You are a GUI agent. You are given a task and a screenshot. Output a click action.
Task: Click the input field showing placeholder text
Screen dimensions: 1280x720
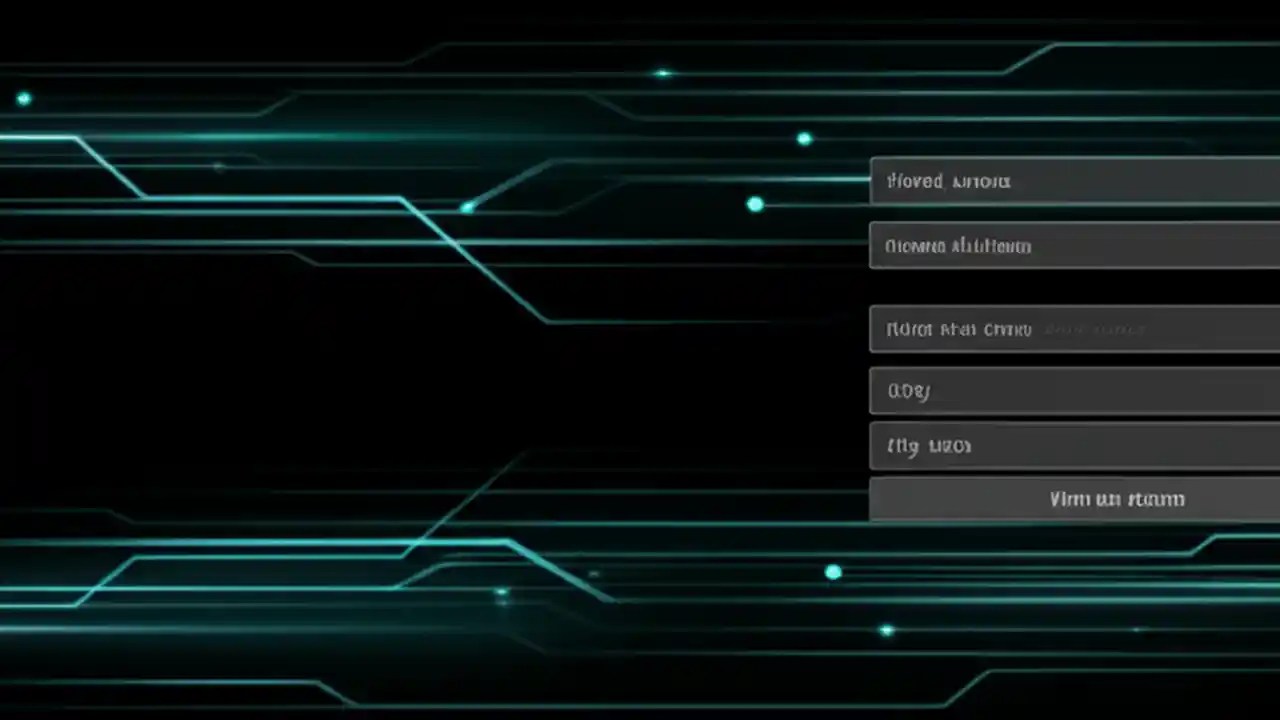tap(1070, 329)
